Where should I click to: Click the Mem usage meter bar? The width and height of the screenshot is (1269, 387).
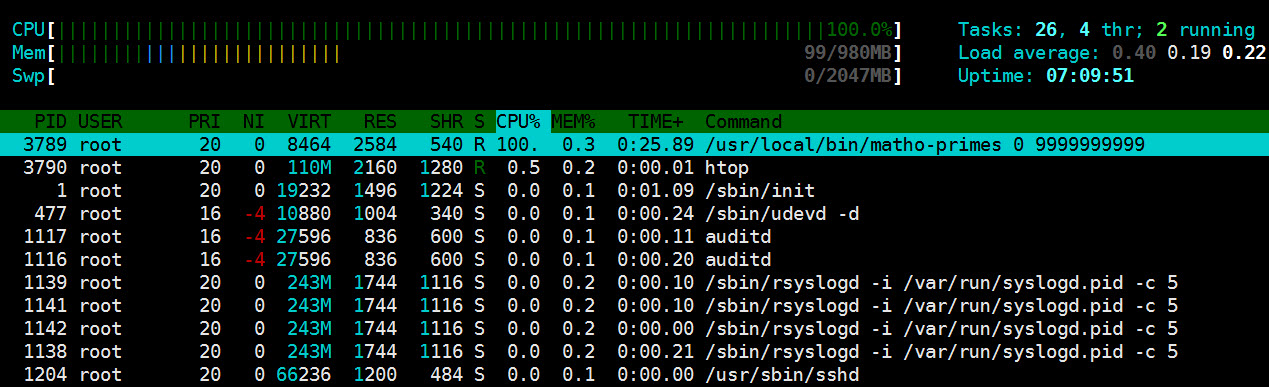point(457,52)
